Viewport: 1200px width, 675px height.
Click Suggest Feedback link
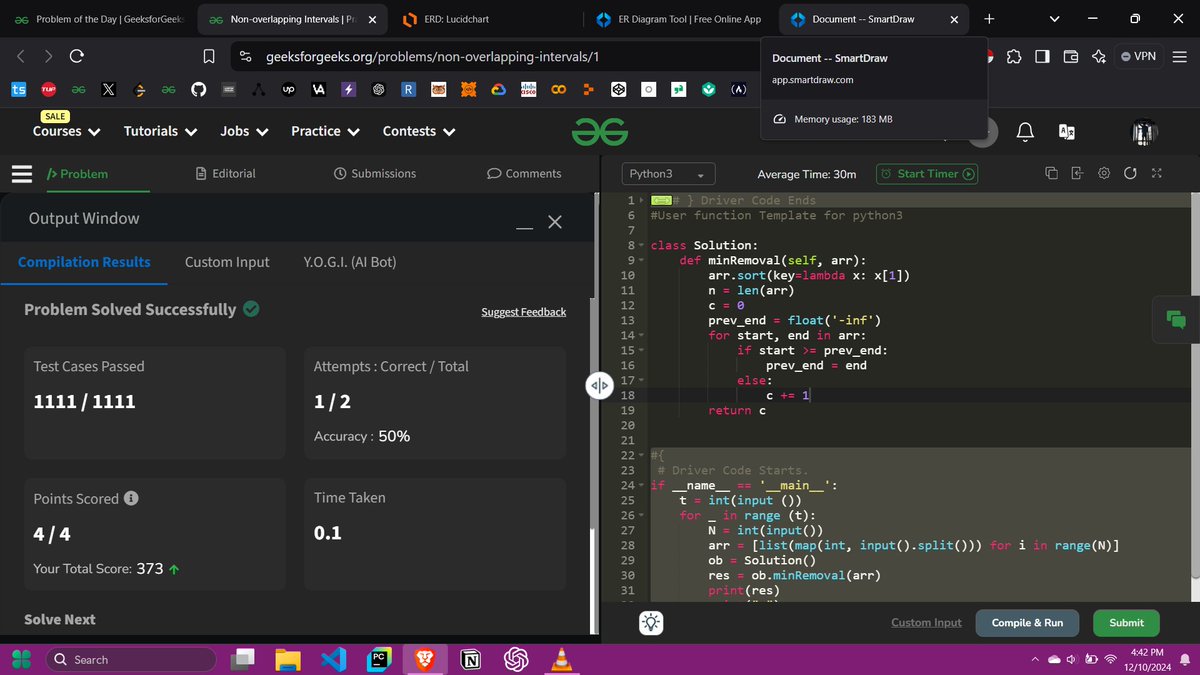tap(523, 312)
